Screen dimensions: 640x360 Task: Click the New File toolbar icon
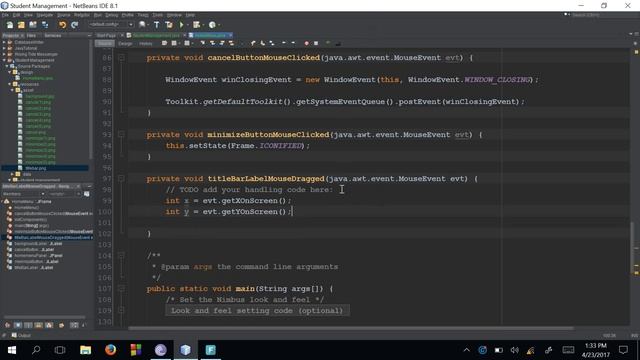(x=10, y=25)
